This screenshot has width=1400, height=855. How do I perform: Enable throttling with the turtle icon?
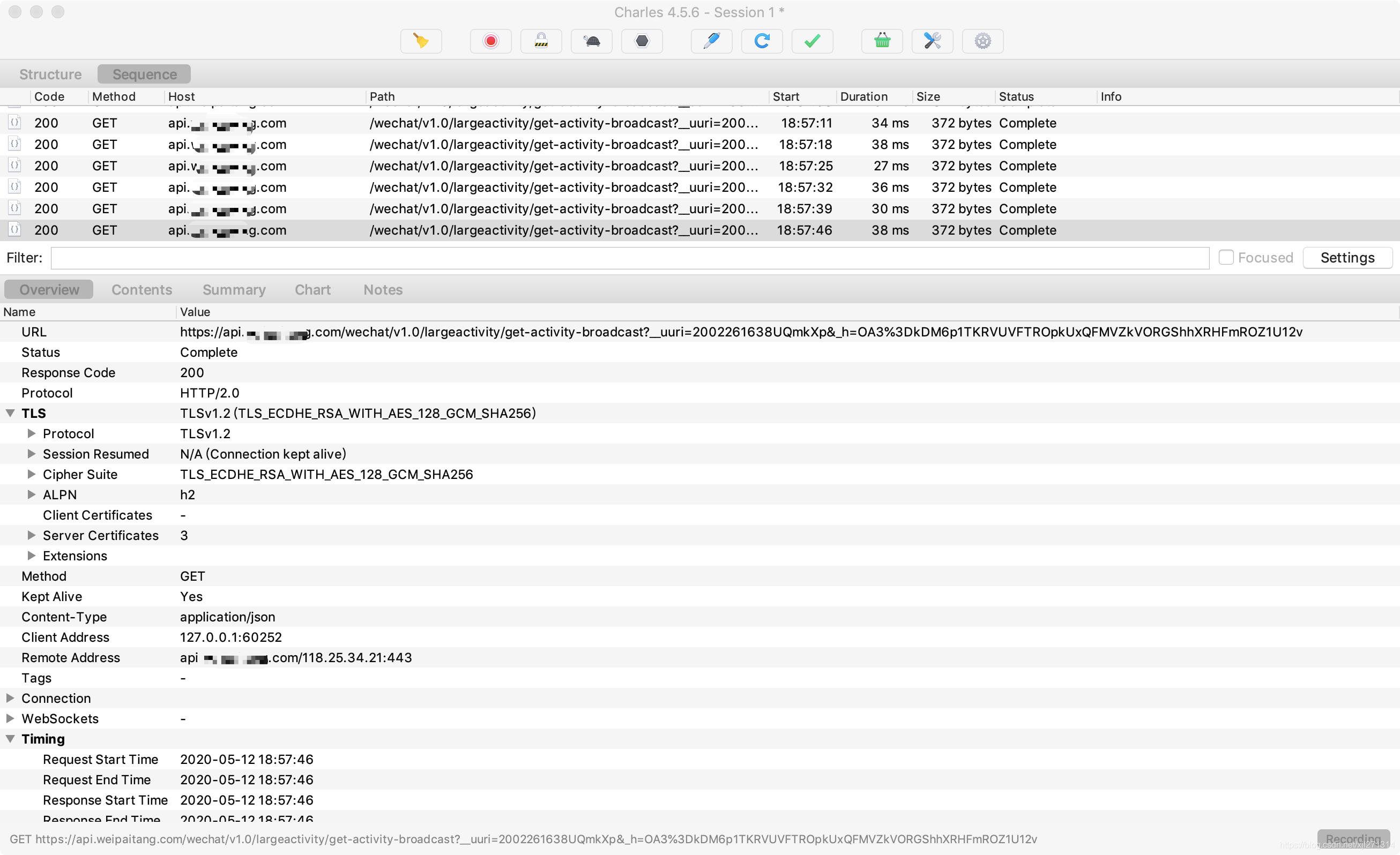(592, 41)
